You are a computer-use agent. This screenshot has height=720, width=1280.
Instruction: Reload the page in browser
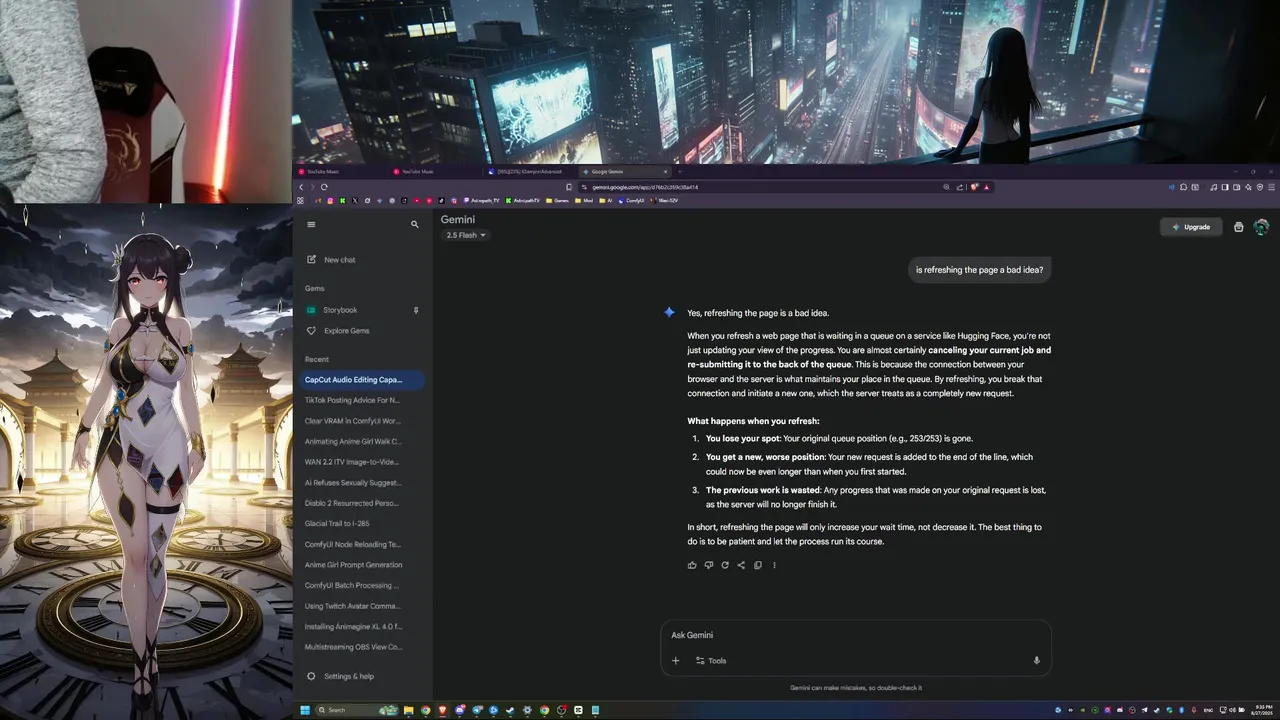tap(324, 187)
